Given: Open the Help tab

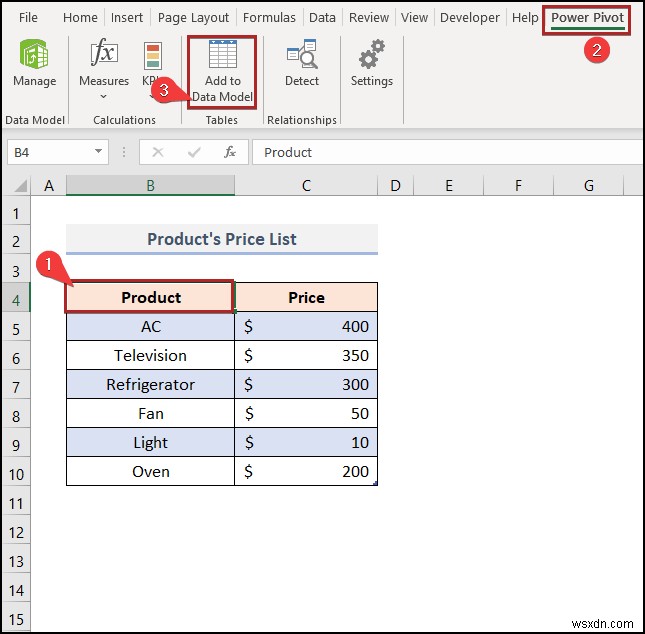Looking at the screenshot, I should [x=525, y=18].
